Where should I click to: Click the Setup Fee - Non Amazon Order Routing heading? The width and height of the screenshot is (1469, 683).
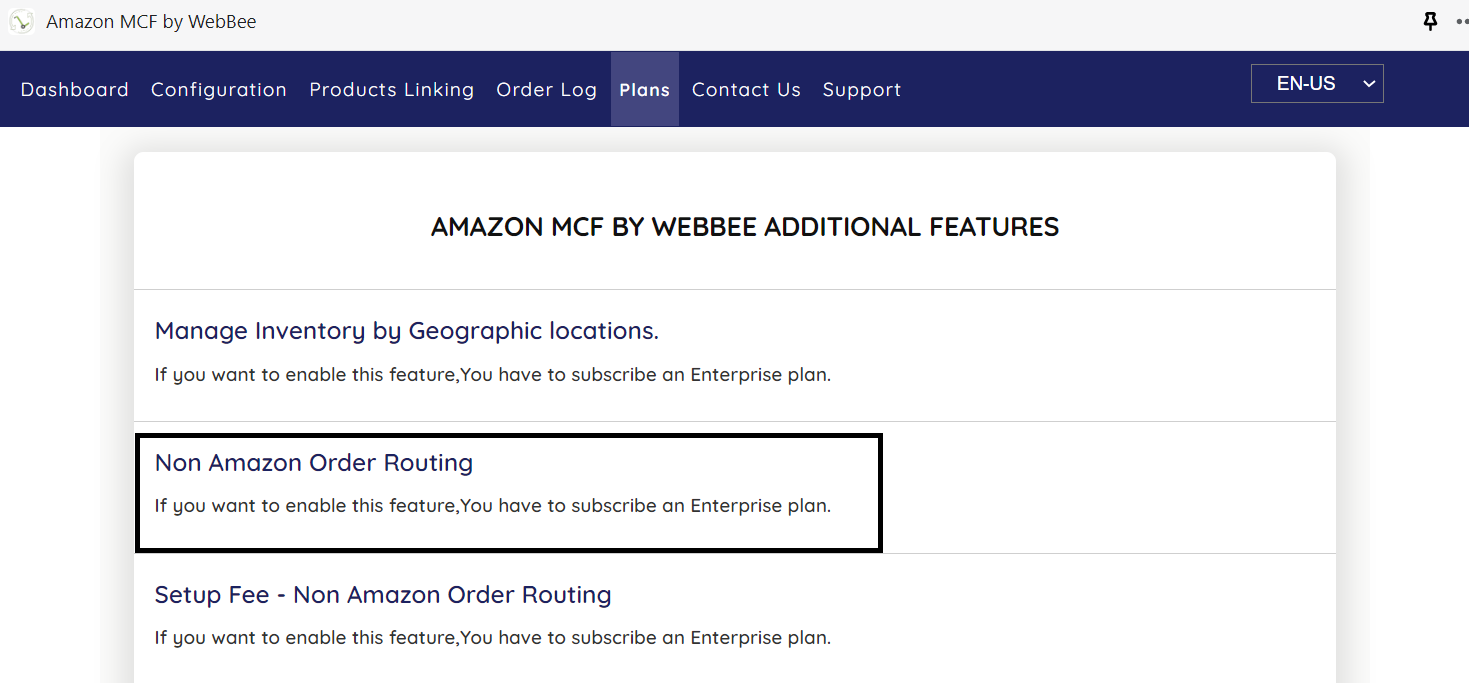(x=383, y=595)
